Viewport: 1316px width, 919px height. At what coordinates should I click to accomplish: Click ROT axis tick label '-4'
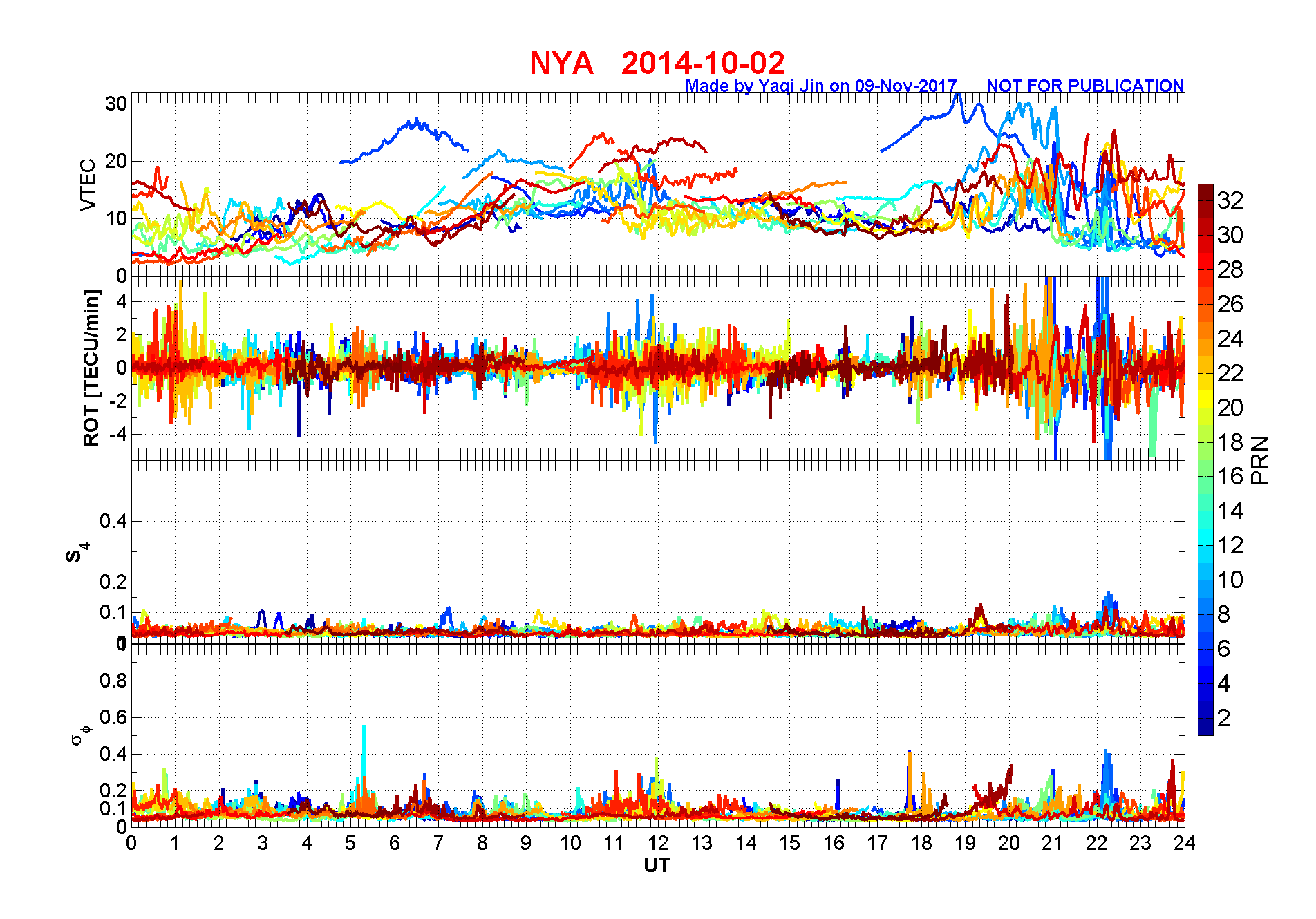[118, 434]
